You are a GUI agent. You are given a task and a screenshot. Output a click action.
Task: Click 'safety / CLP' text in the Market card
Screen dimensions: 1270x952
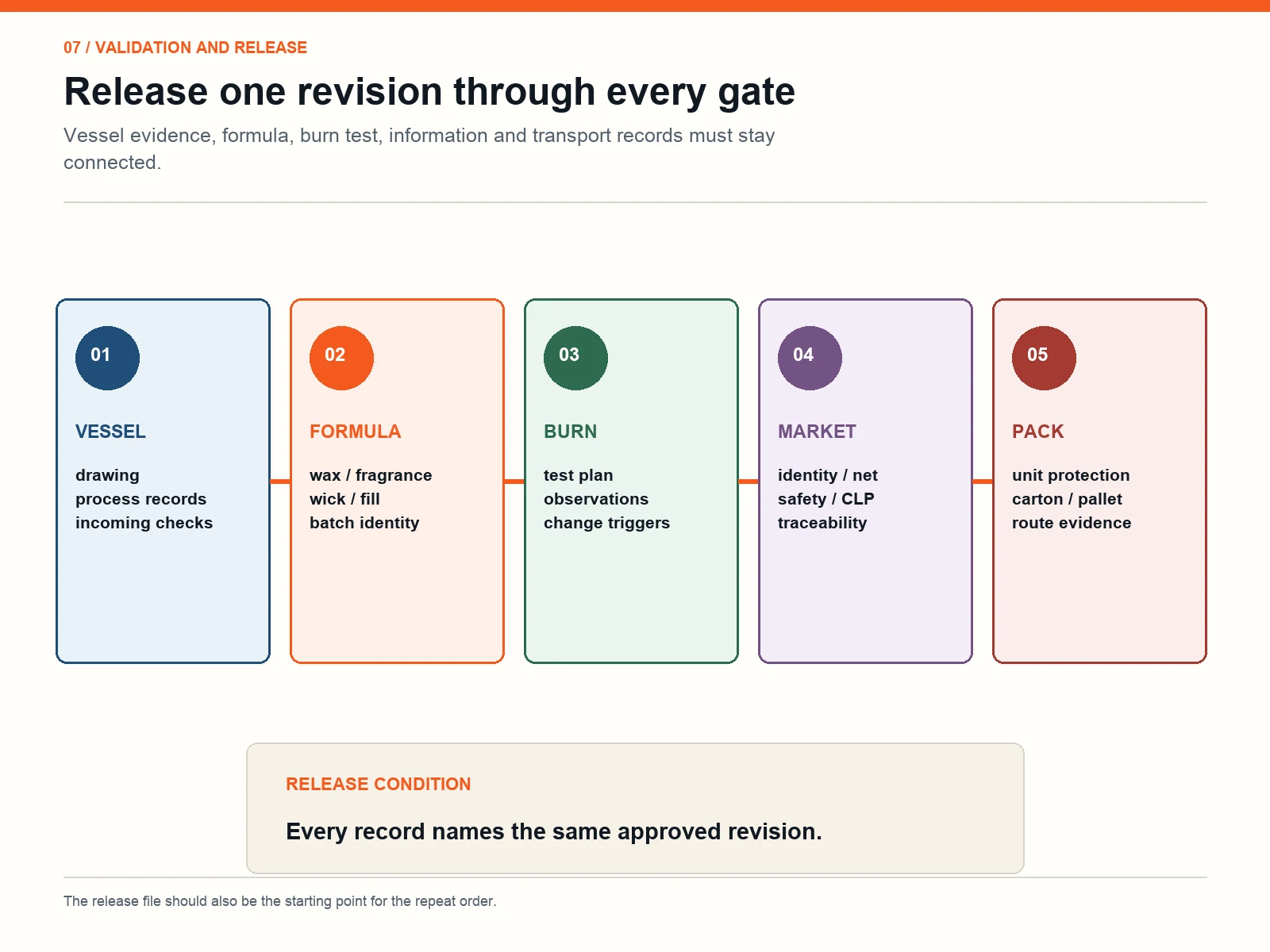click(825, 499)
